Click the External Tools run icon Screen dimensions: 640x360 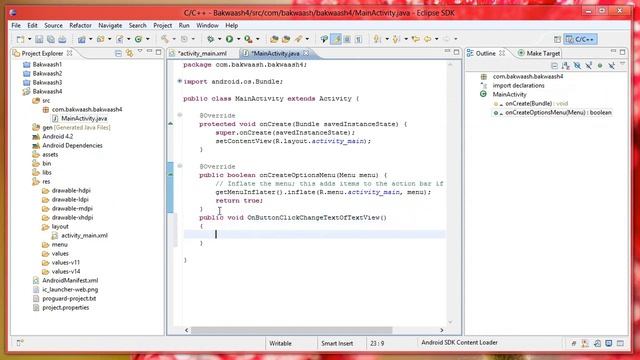point(248,39)
